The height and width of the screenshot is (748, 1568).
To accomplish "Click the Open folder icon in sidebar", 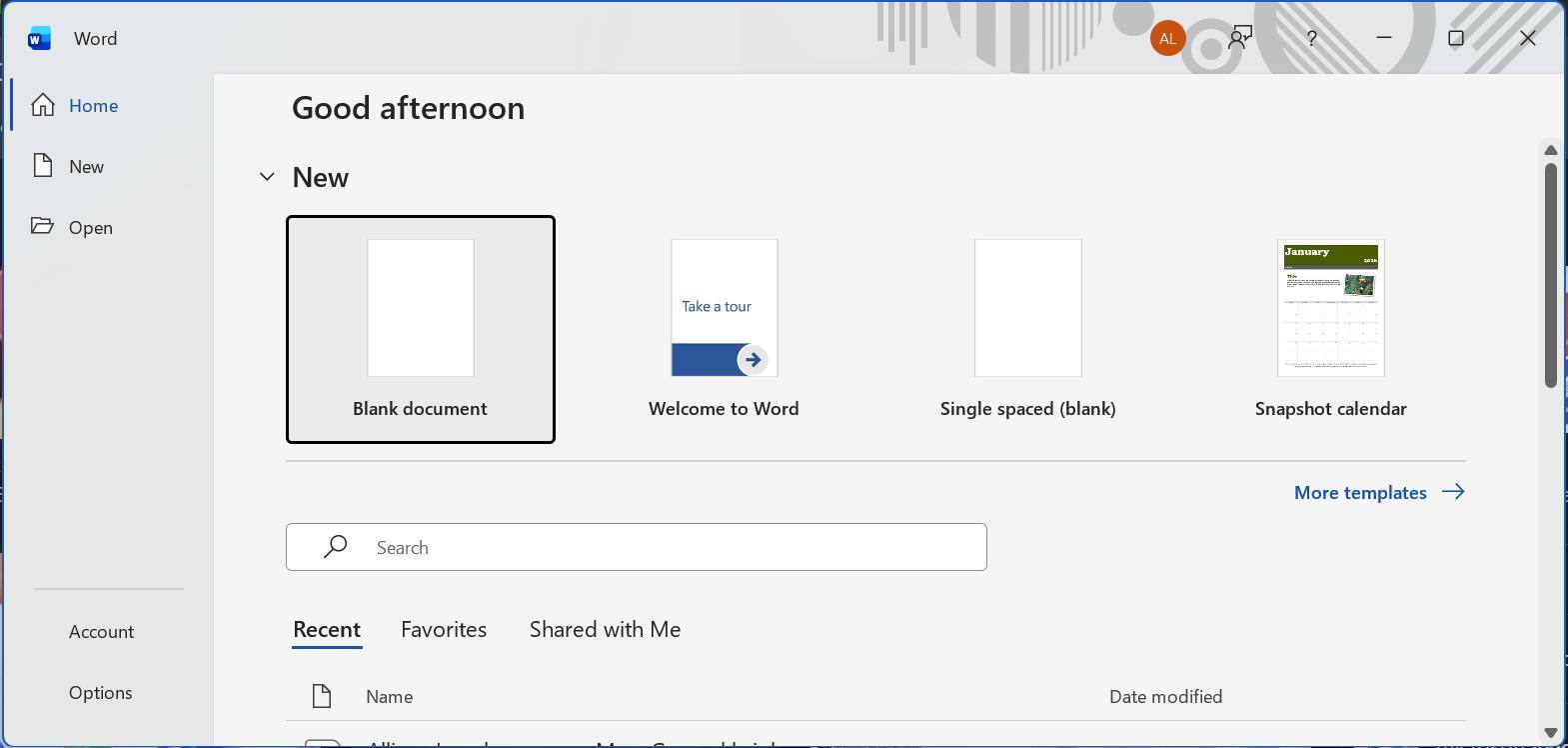I will [42, 227].
